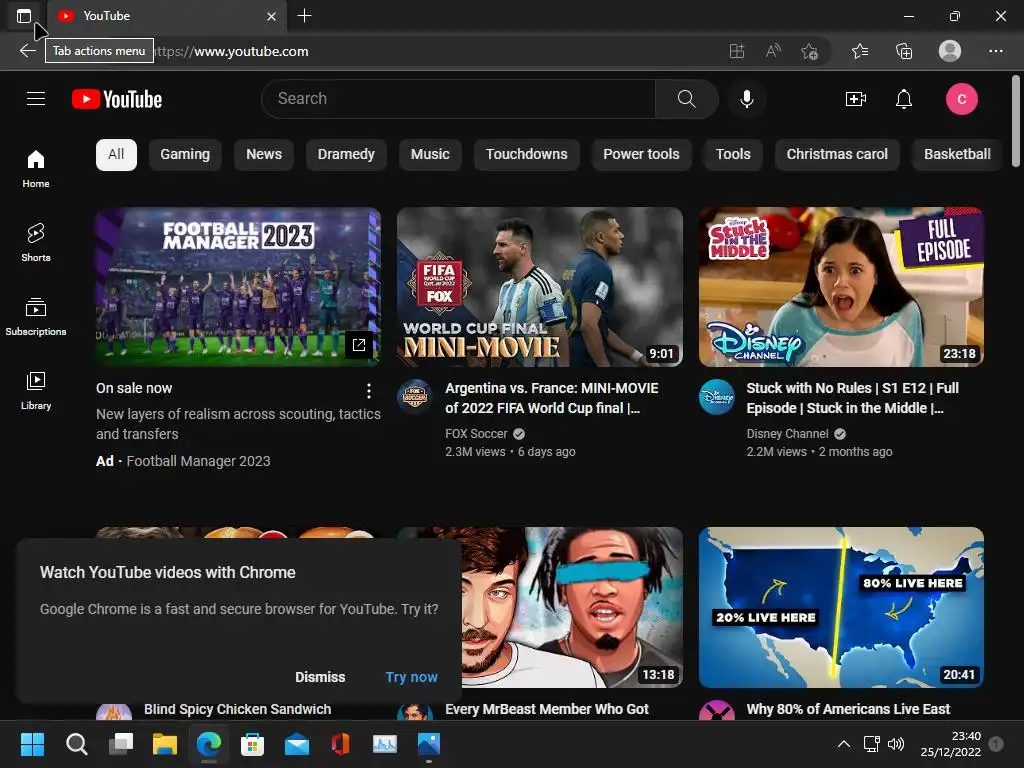
Task: Add this page to favorites star
Action: click(x=810, y=51)
